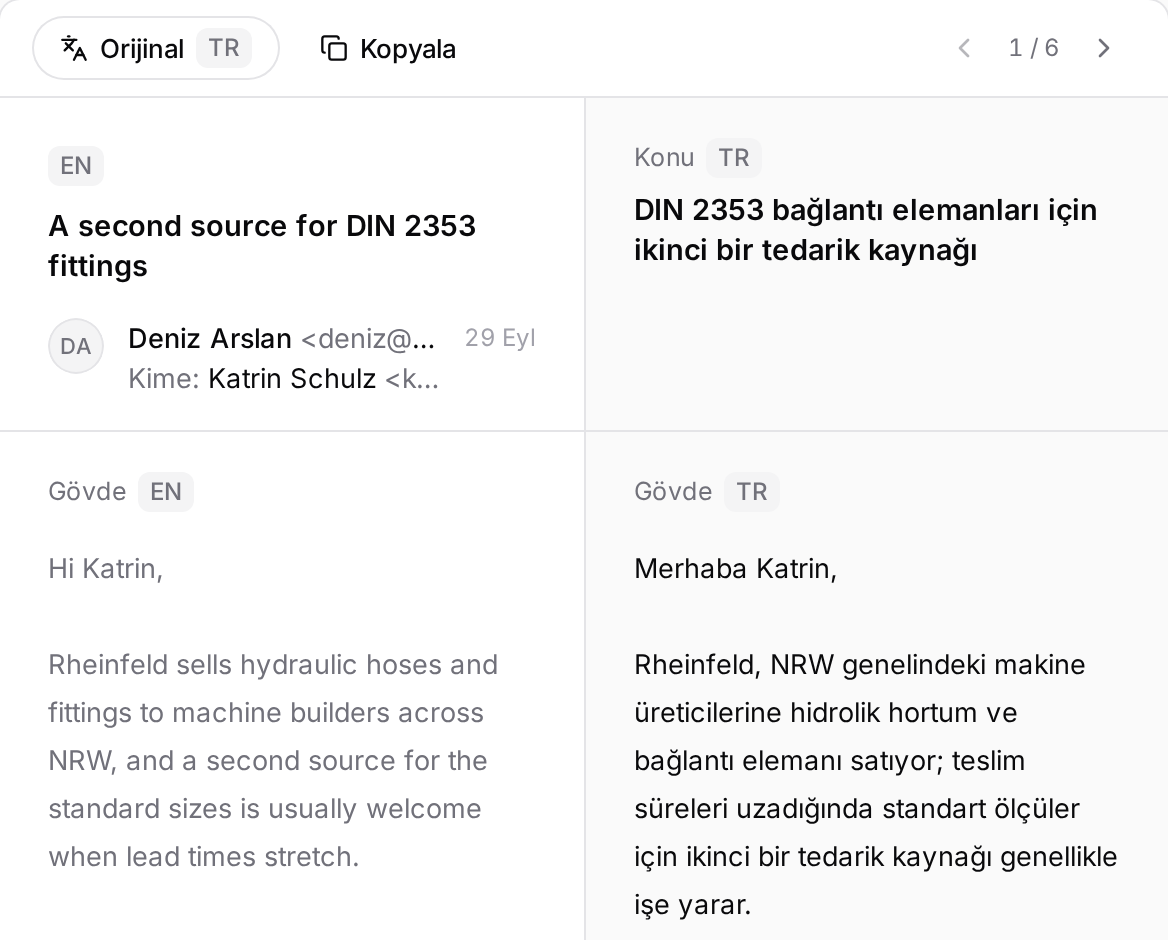Go to previous message with left chevron
Viewport: 1168px width, 940px height.
coord(964,48)
